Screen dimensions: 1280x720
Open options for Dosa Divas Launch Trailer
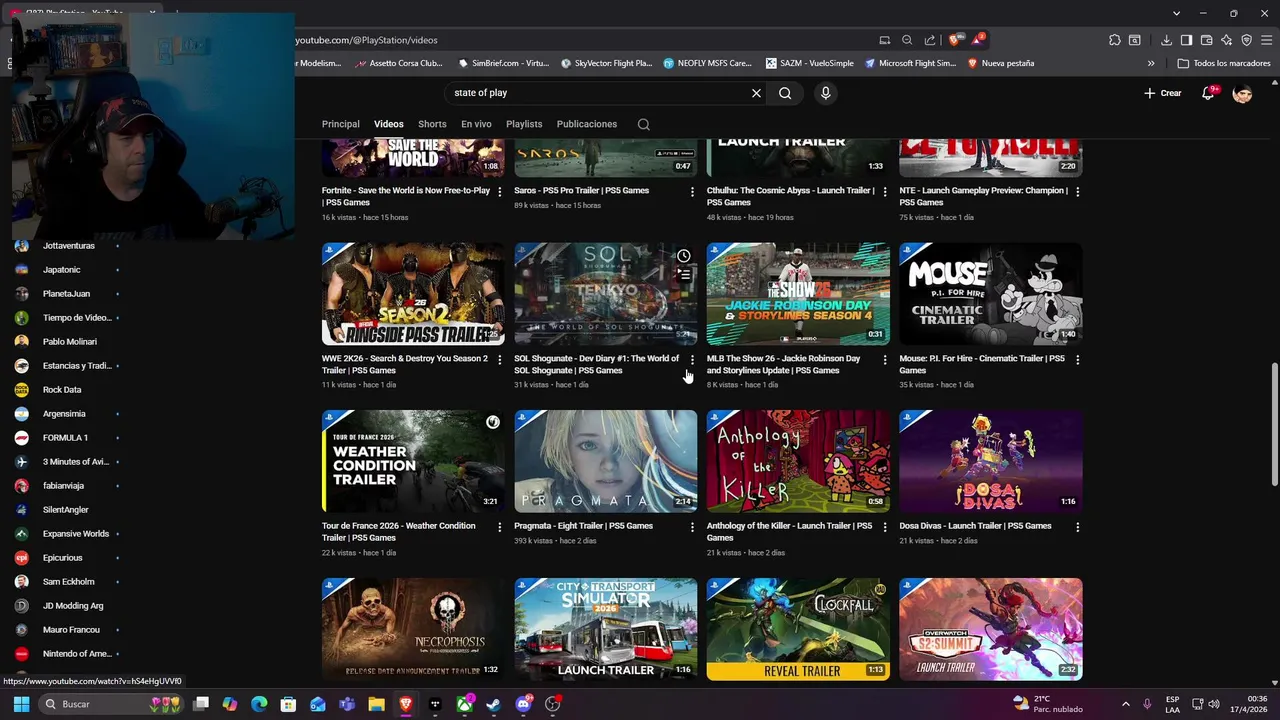tap(1077, 527)
